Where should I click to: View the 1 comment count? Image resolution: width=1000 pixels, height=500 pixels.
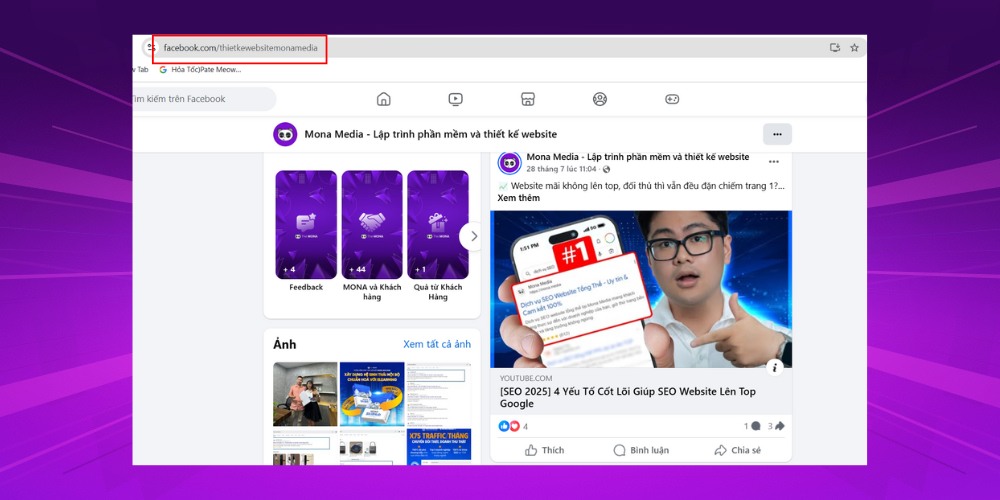coord(753,426)
